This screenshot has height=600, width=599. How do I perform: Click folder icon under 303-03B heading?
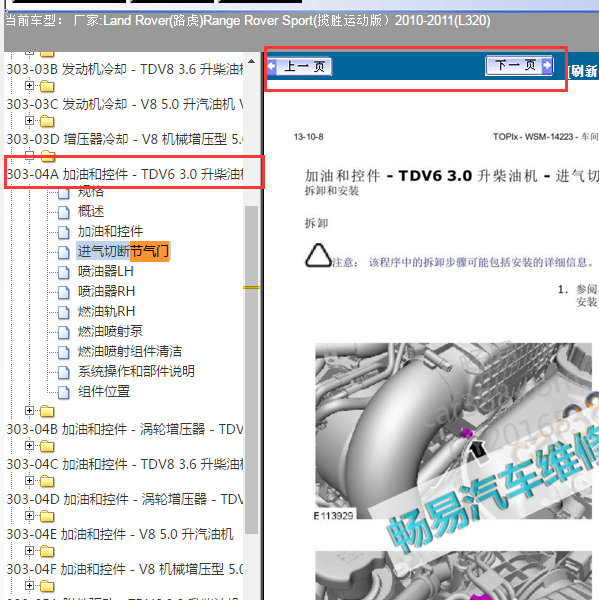47,86
